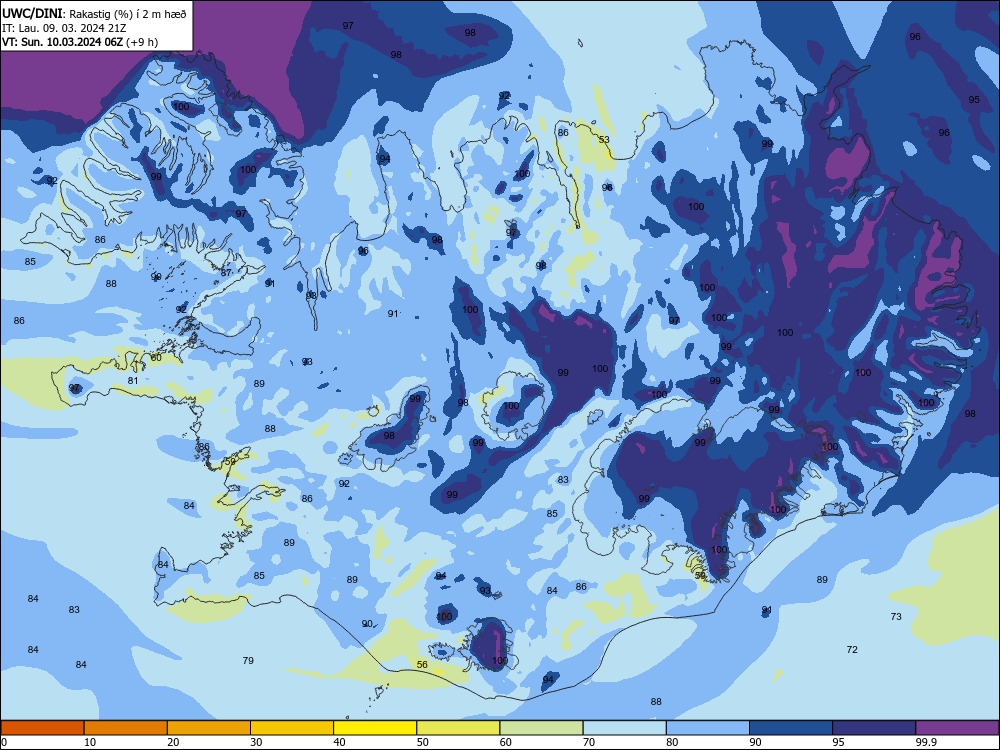Click the '73' humidity value over the ocean
This screenshot has width=1000, height=750.
pyautogui.click(x=896, y=616)
